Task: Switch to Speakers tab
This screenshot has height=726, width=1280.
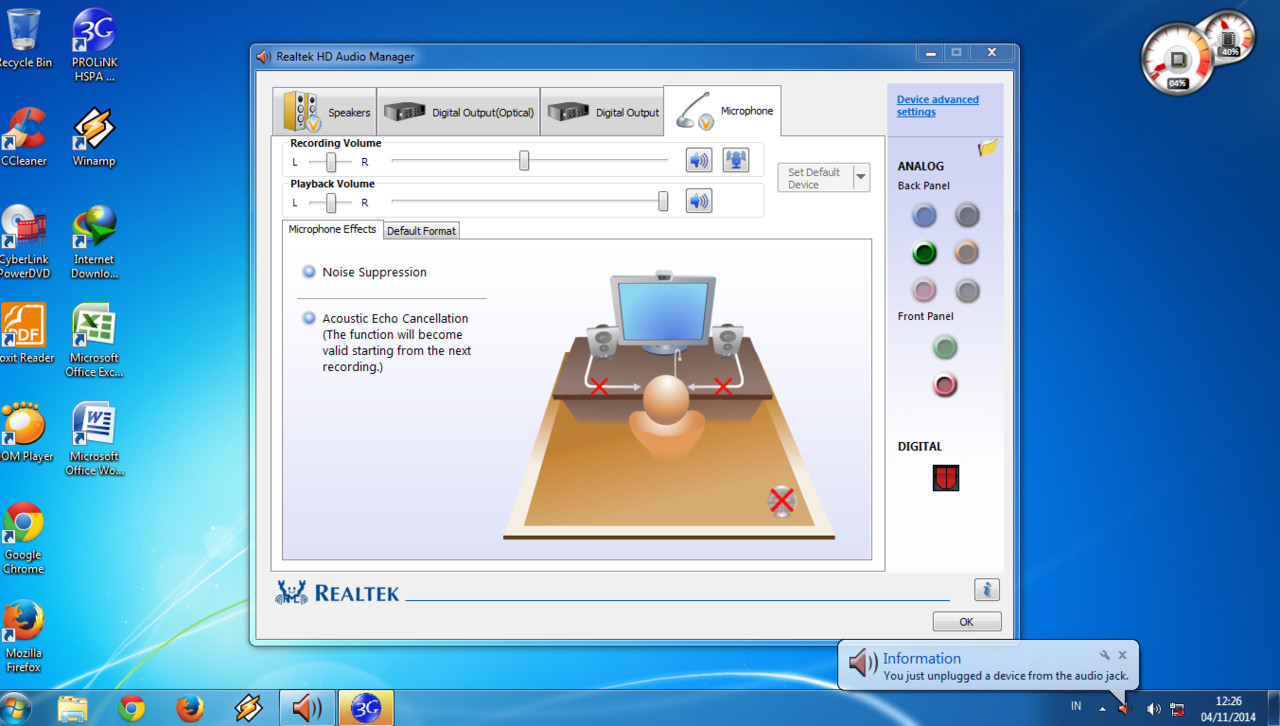Action: pyautogui.click(x=325, y=112)
